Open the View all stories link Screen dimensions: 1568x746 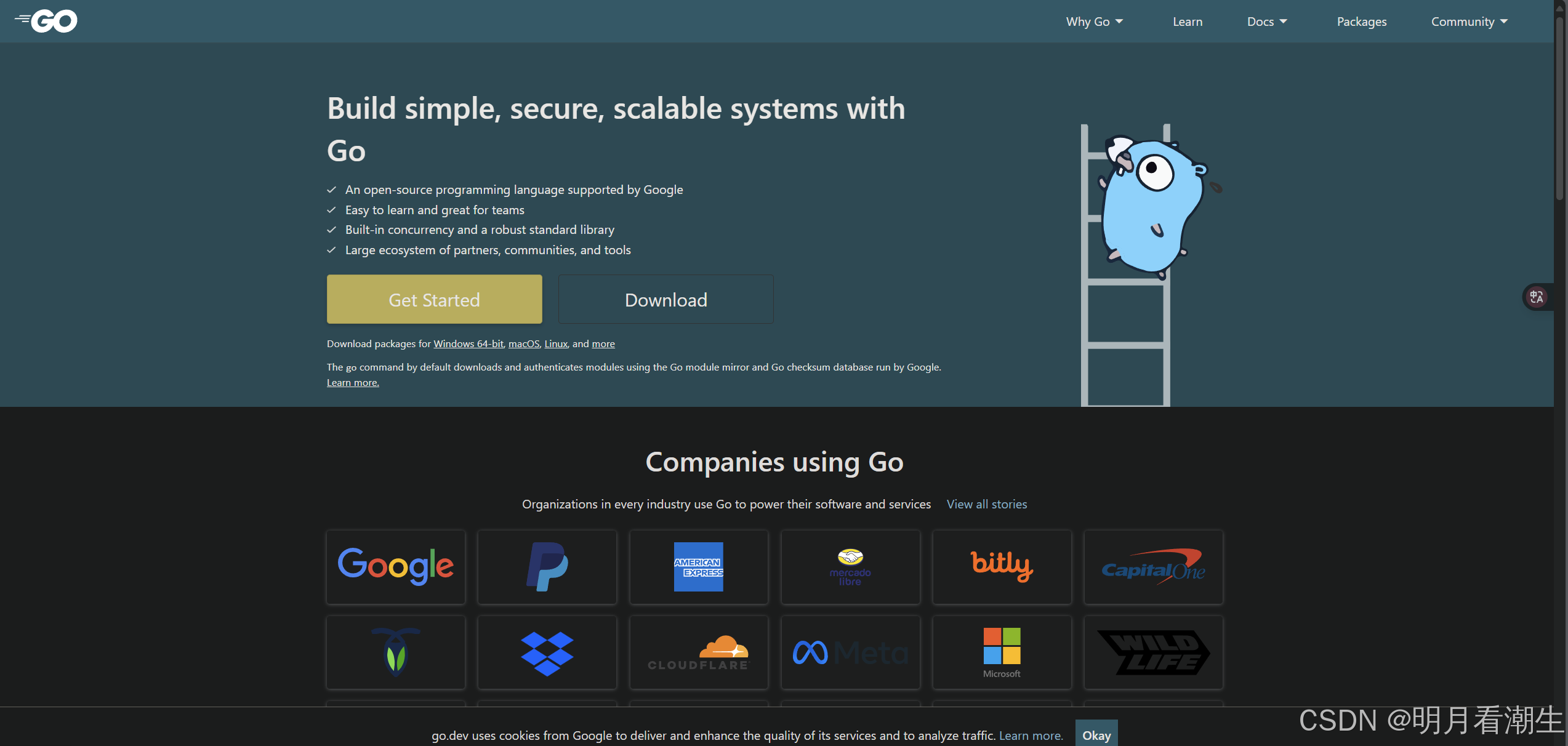[x=987, y=504]
